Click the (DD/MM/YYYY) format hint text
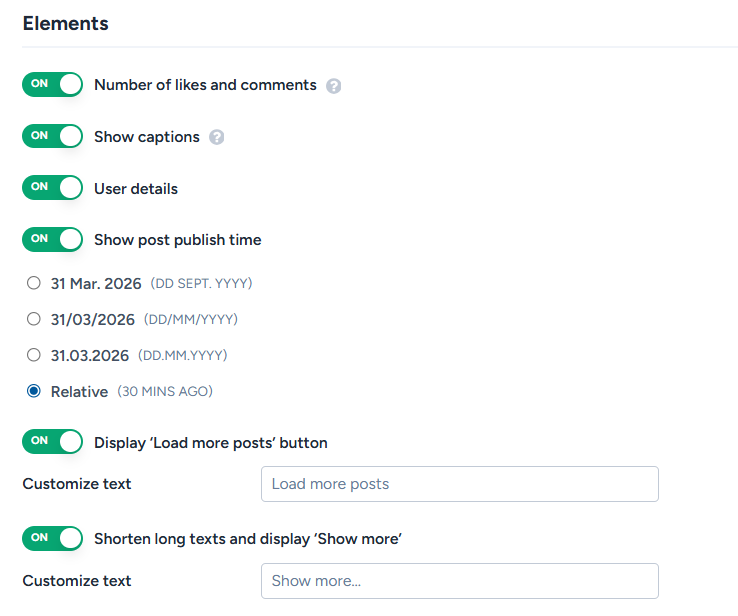Viewport: 738px width, 616px height. 191,320
